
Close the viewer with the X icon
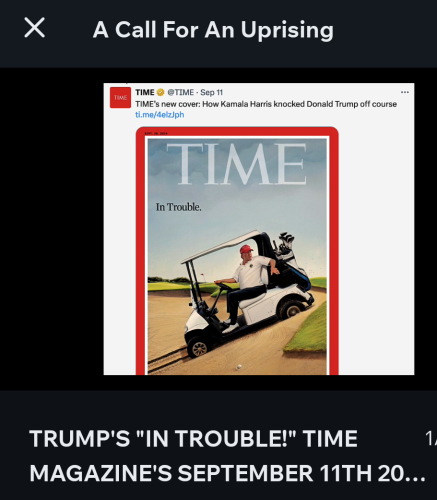click(x=35, y=28)
